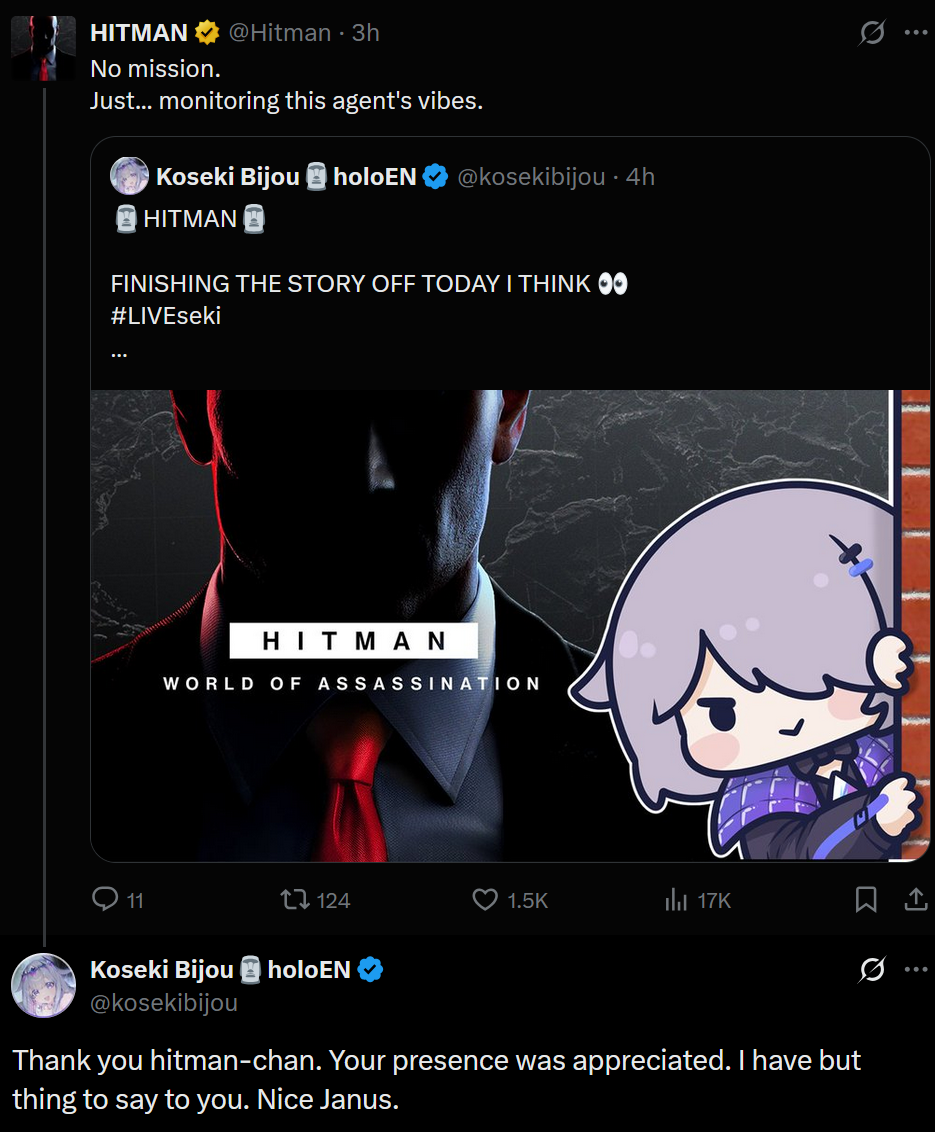Open the @Hitman handle link
Viewport: 935px width, 1132px height.
click(279, 32)
